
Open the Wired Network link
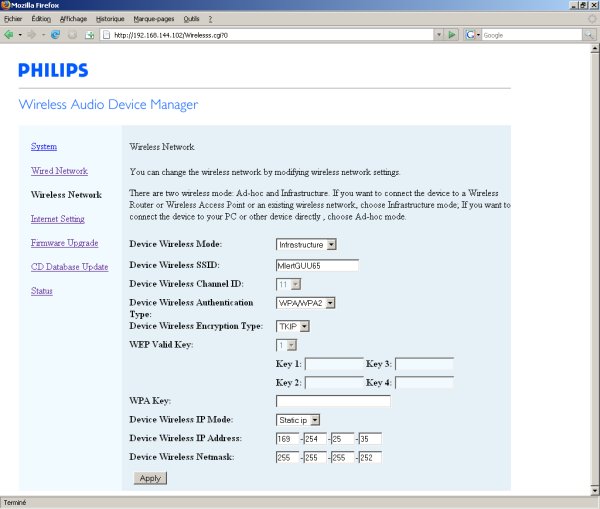59,171
